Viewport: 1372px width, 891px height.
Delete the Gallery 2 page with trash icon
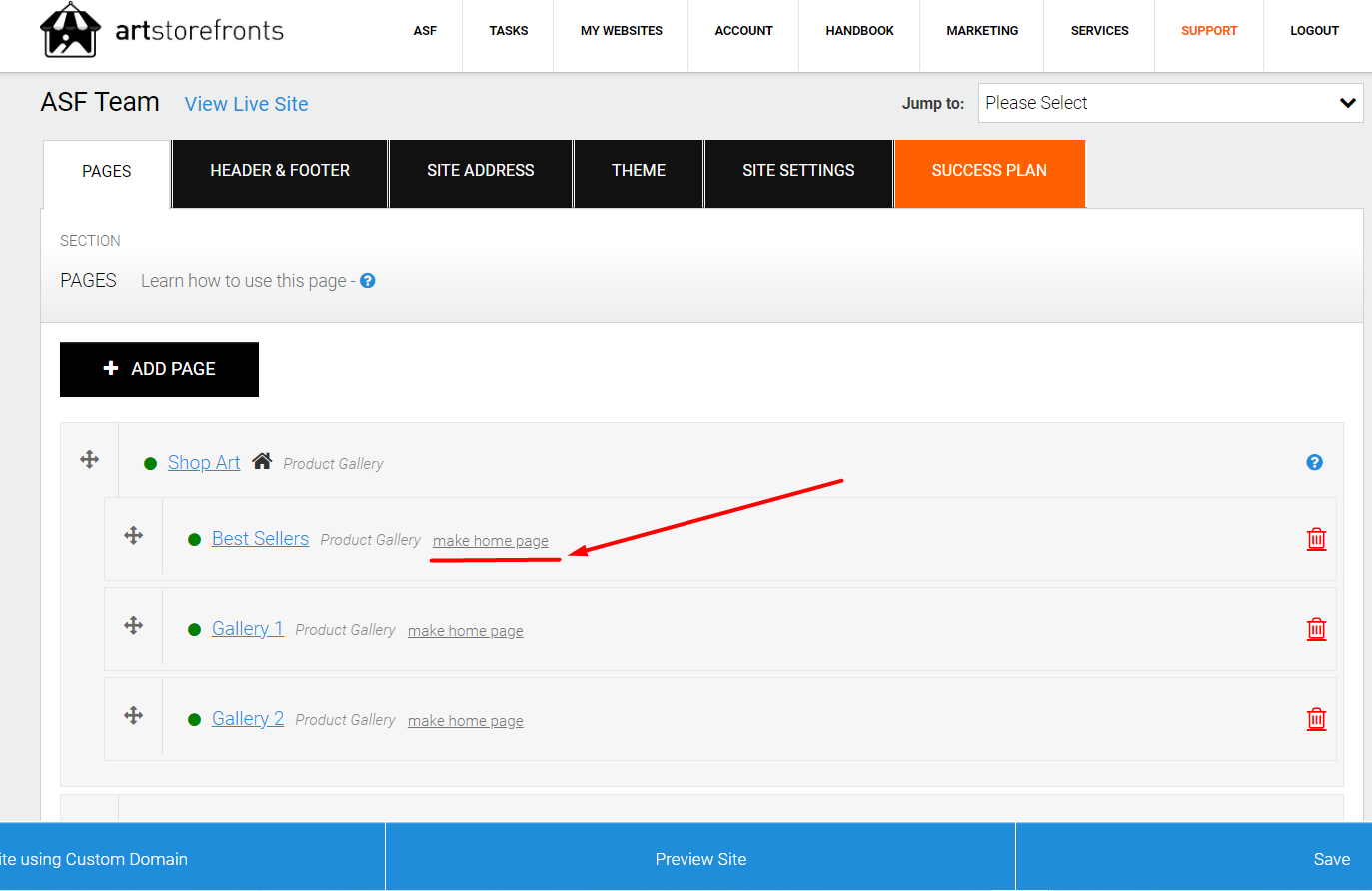[1317, 719]
